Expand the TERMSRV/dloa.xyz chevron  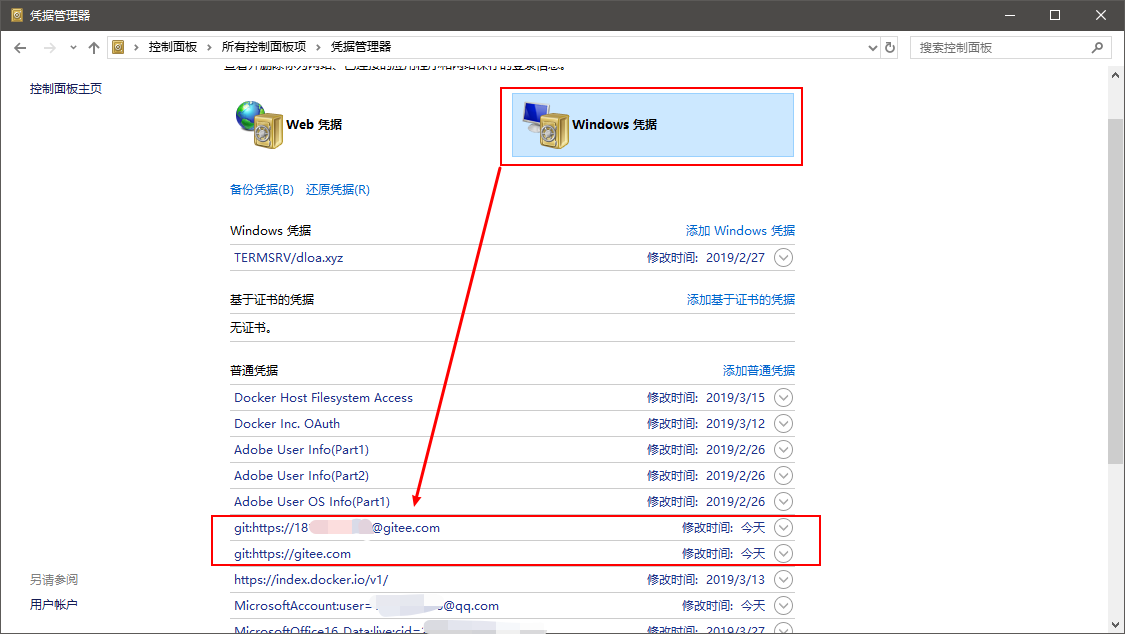[x=783, y=257]
